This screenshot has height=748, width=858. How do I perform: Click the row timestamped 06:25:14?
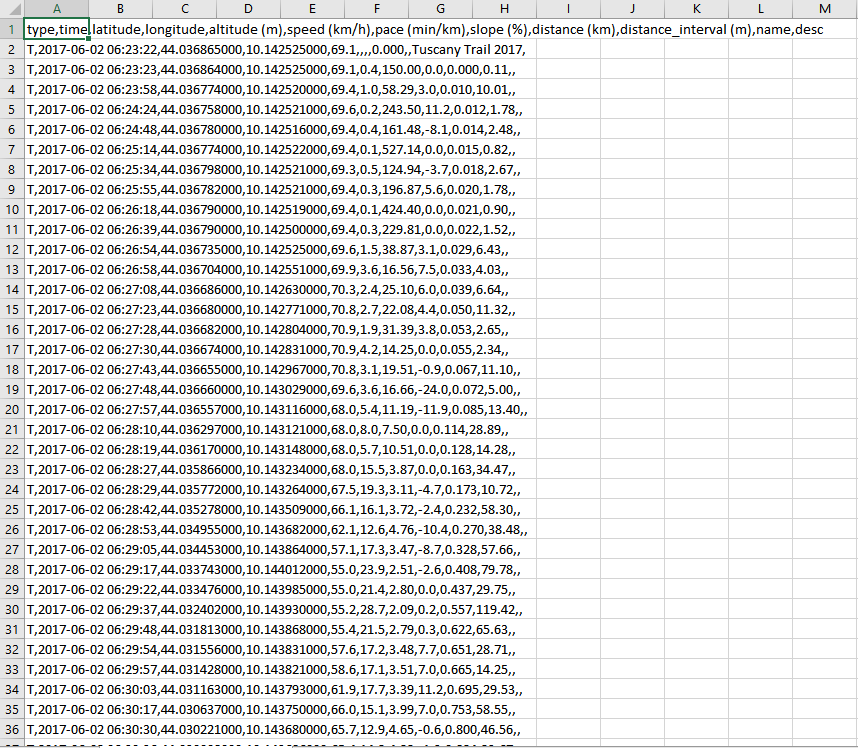coord(271,149)
